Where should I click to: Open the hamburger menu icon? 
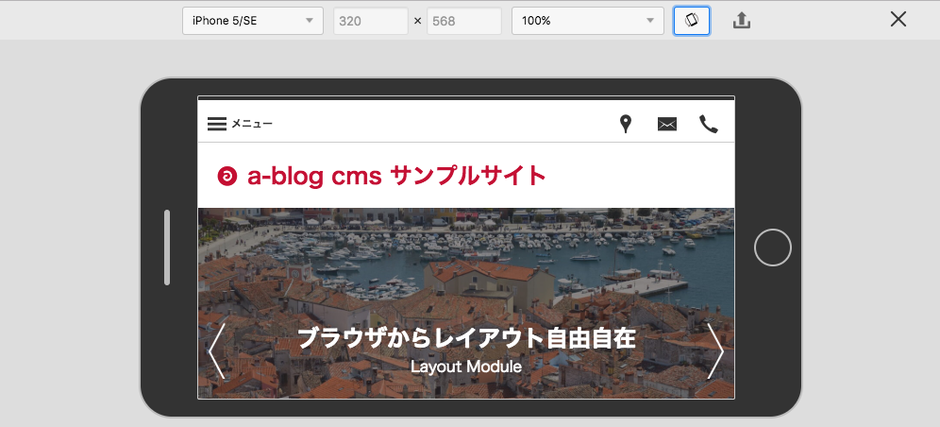216,124
